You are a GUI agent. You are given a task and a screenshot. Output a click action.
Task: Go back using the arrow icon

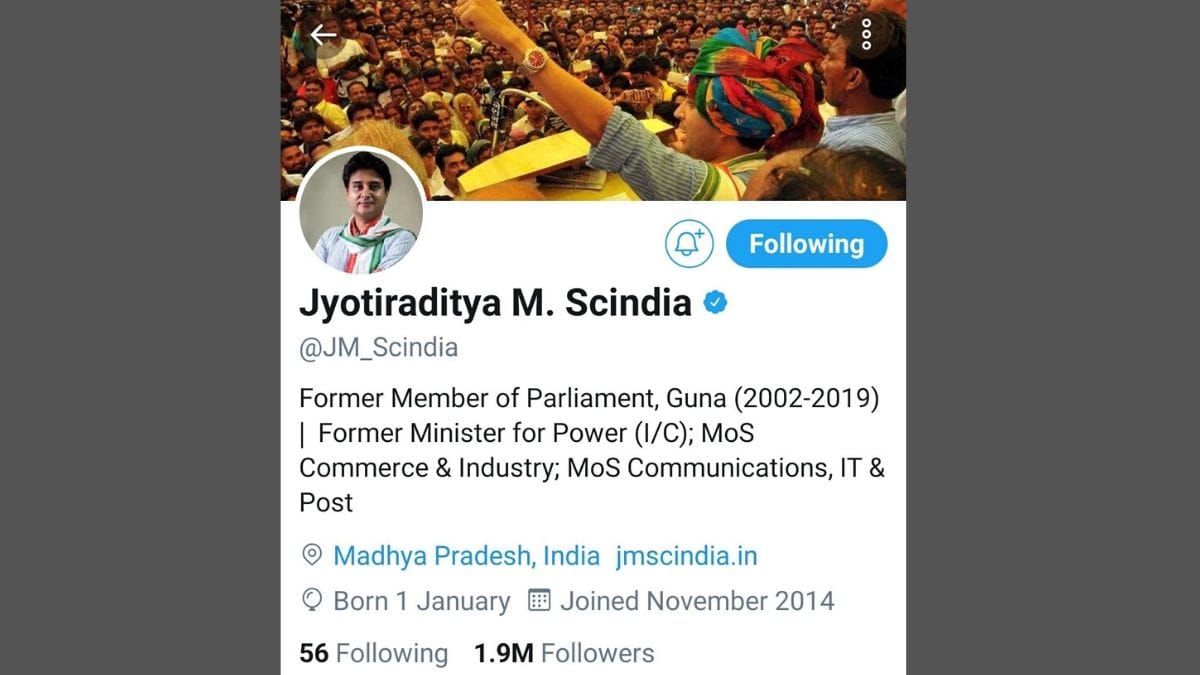pos(323,34)
